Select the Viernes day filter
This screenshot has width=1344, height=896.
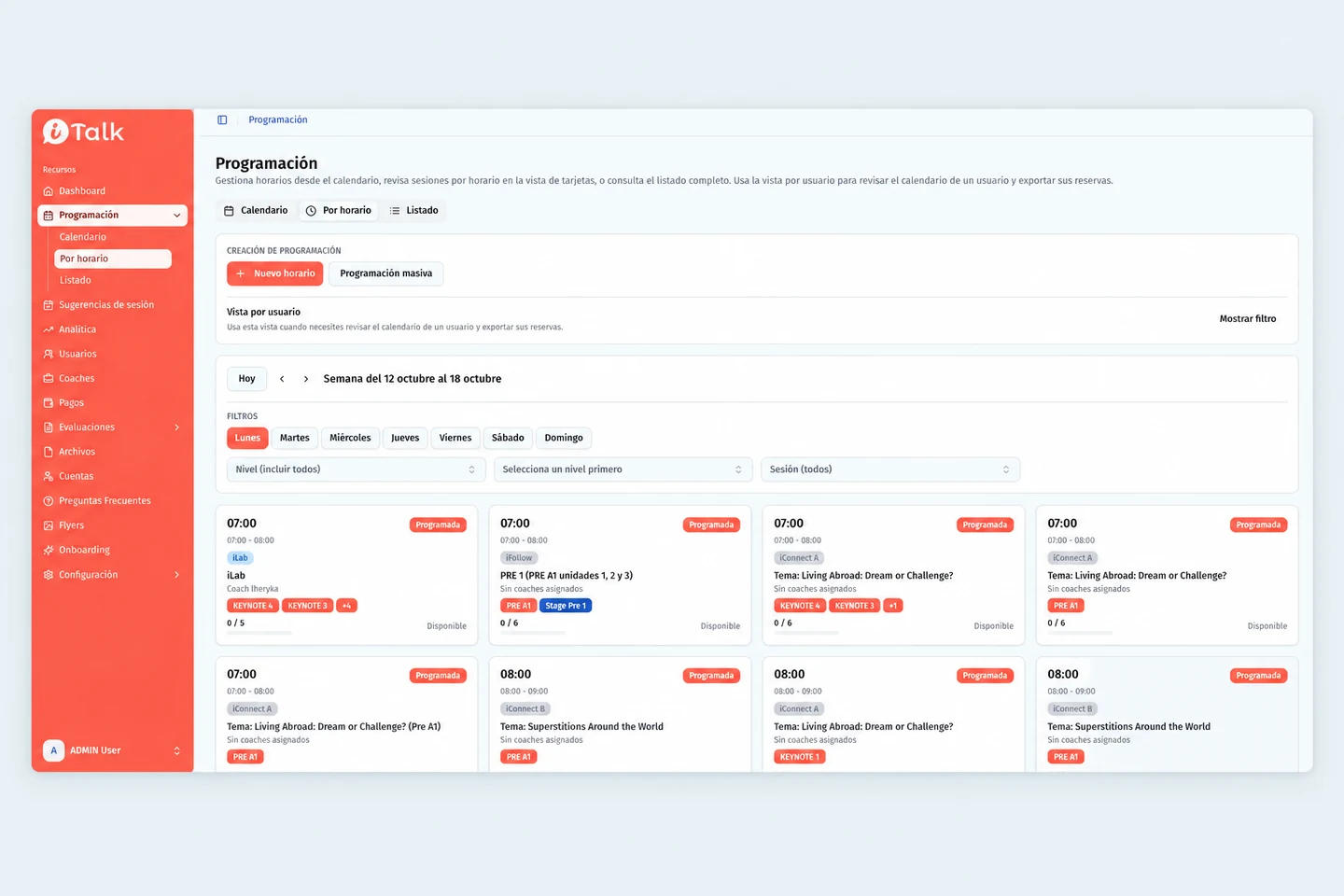click(455, 438)
